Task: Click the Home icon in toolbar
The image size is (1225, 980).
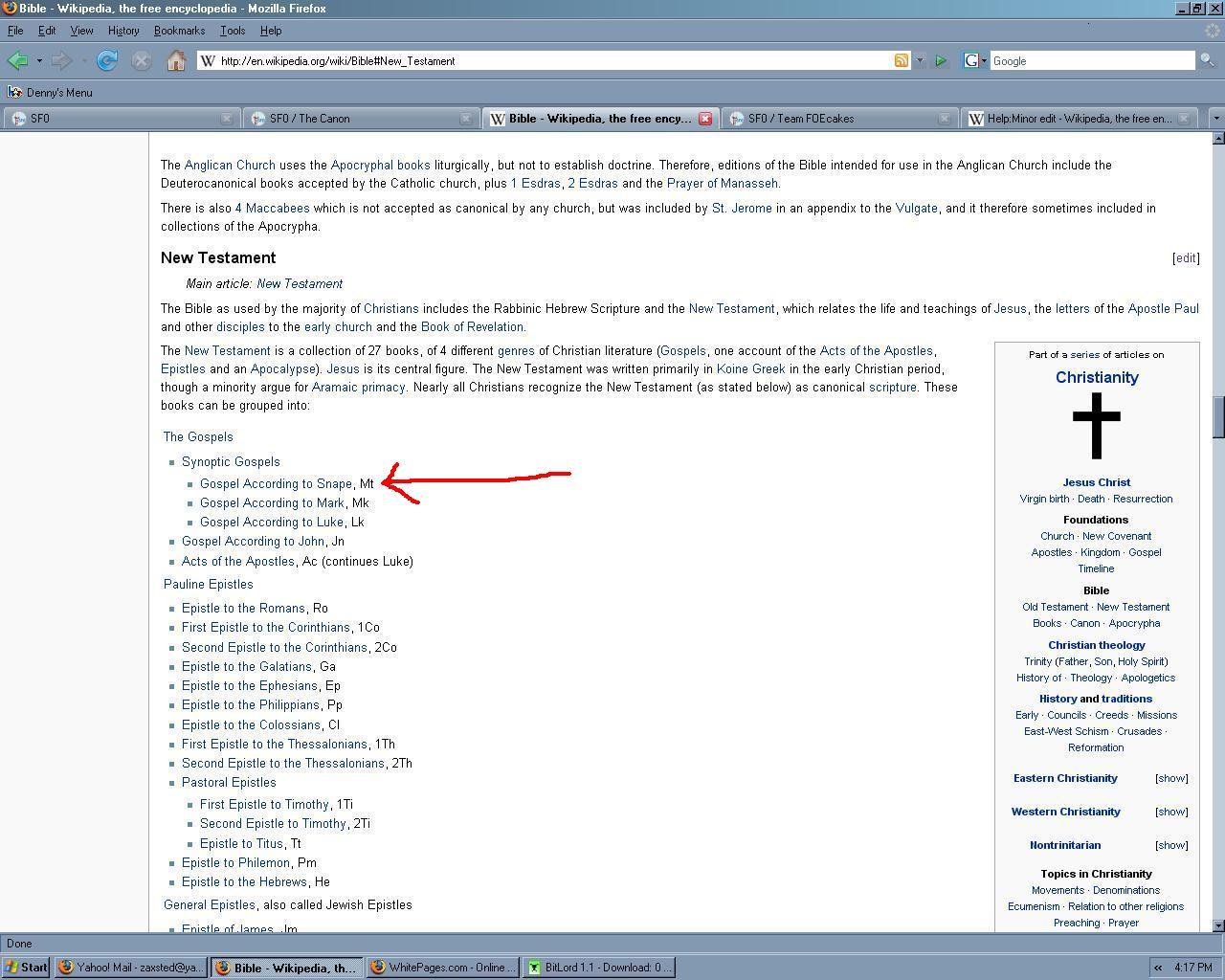Action: 176,61
